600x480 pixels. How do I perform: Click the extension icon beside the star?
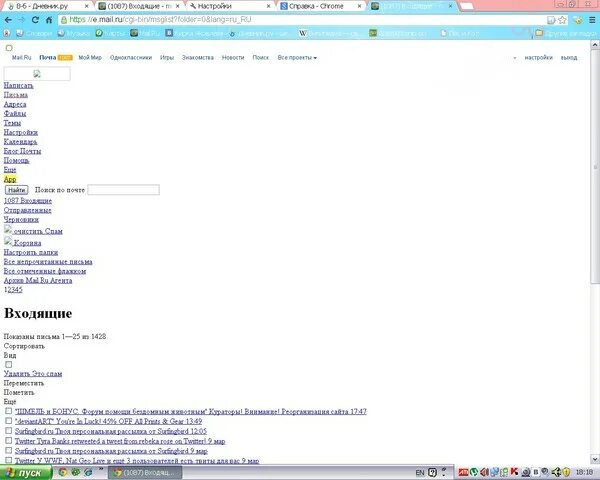click(x=578, y=20)
